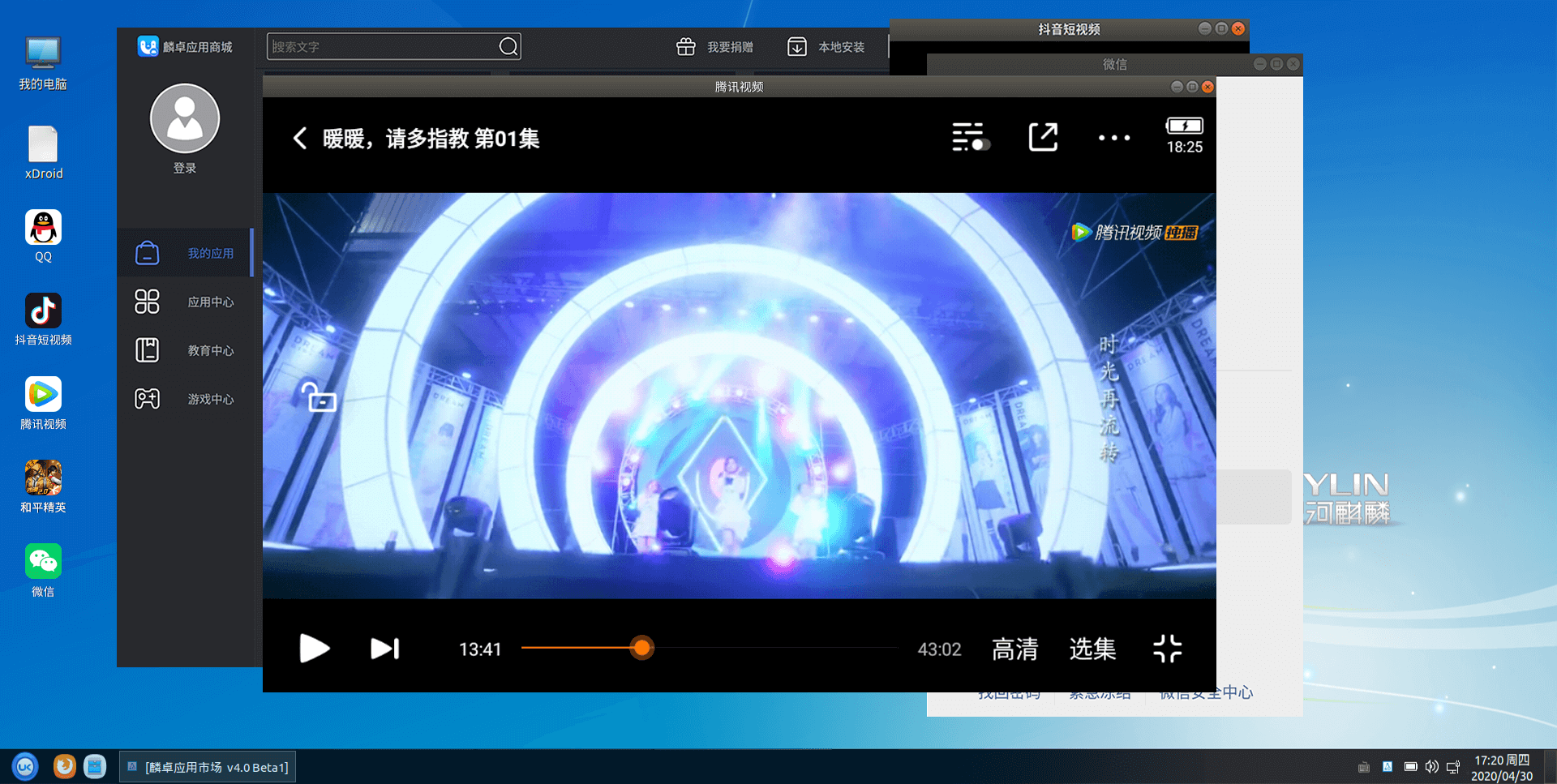The height and width of the screenshot is (784, 1557).
Task: Click the elapsed time 13:41
Action: click(480, 649)
